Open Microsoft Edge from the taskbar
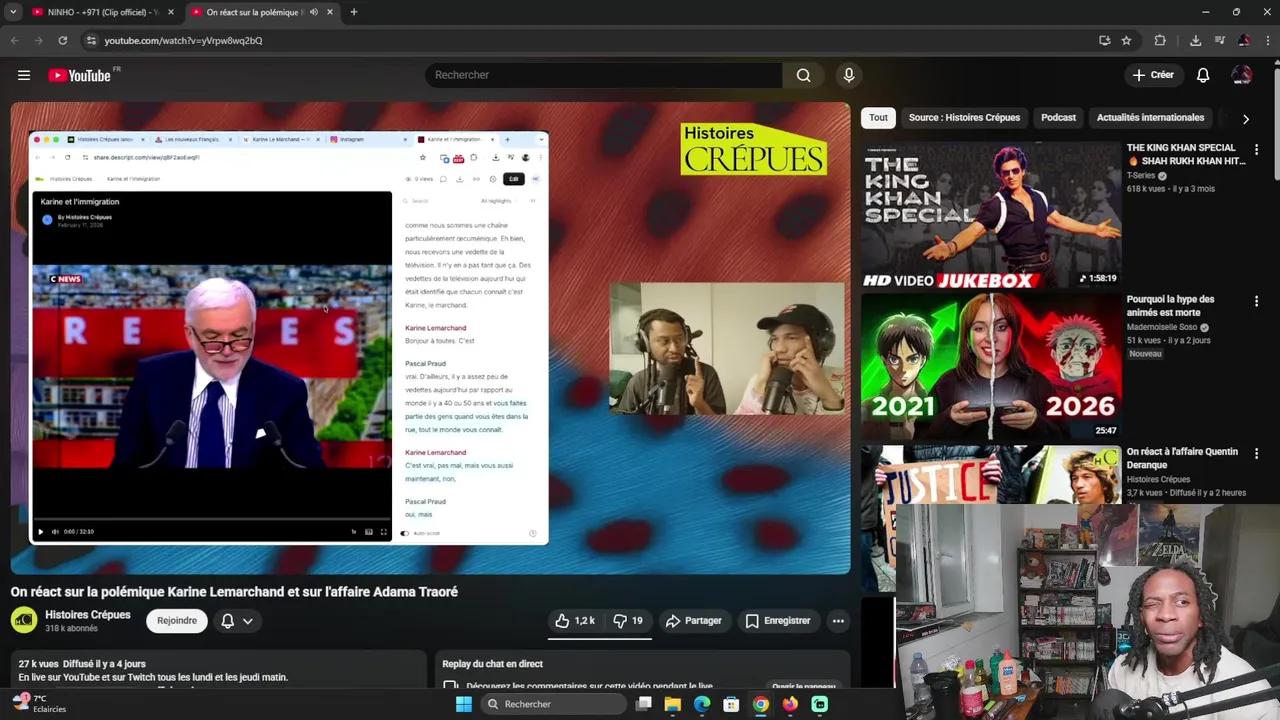The height and width of the screenshot is (720, 1280). [702, 704]
